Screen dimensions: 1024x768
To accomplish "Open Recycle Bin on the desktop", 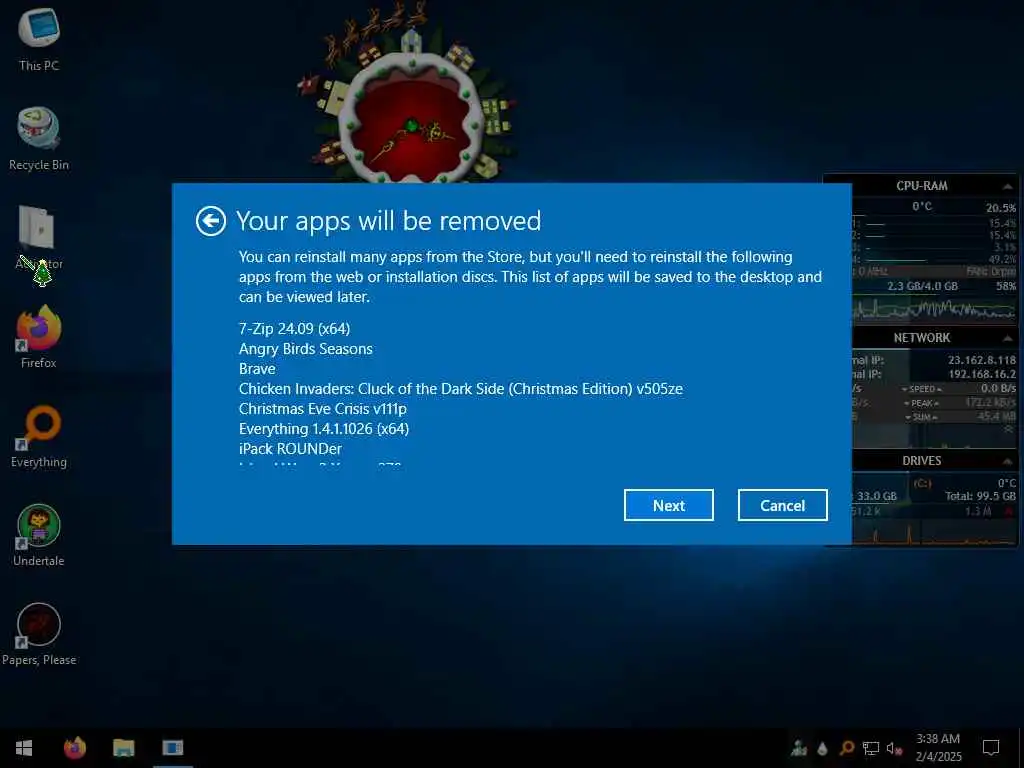I will [x=39, y=138].
